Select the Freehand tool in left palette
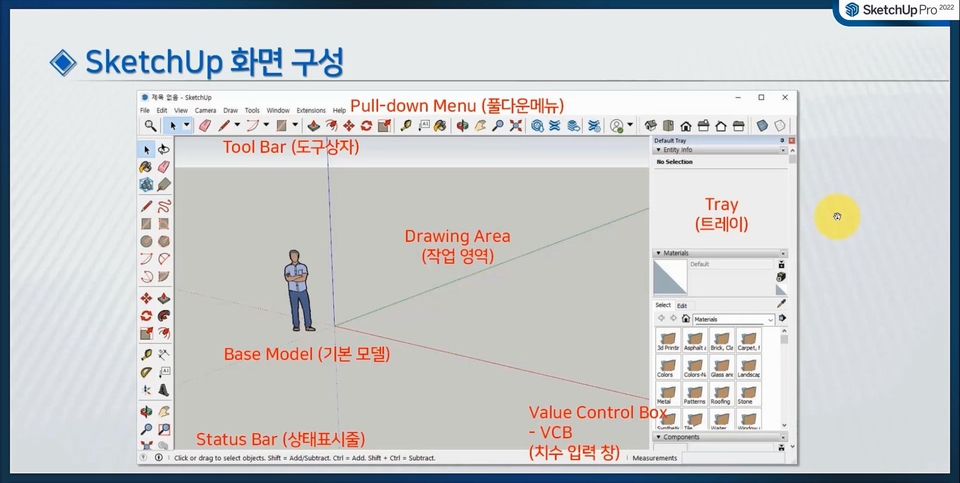Image resolution: width=960 pixels, height=483 pixels. 163,206
